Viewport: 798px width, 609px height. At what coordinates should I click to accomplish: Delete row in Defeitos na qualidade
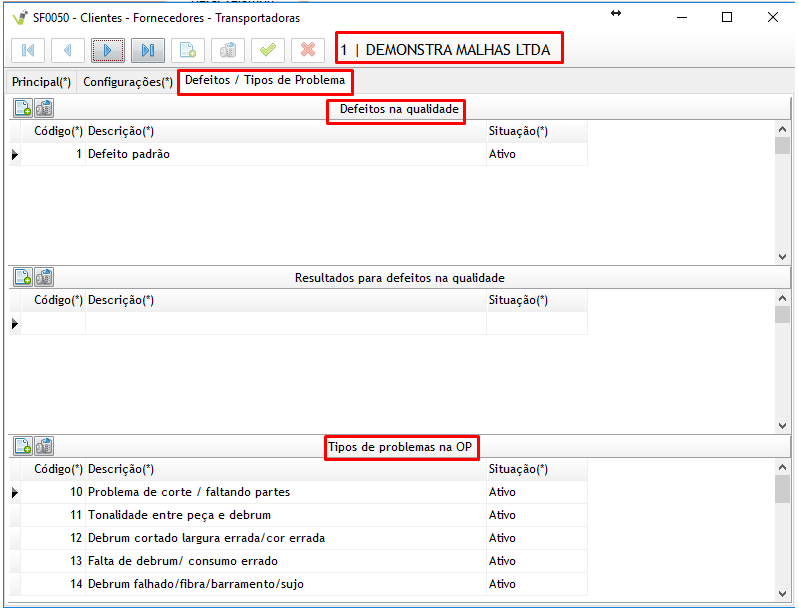tap(44, 108)
